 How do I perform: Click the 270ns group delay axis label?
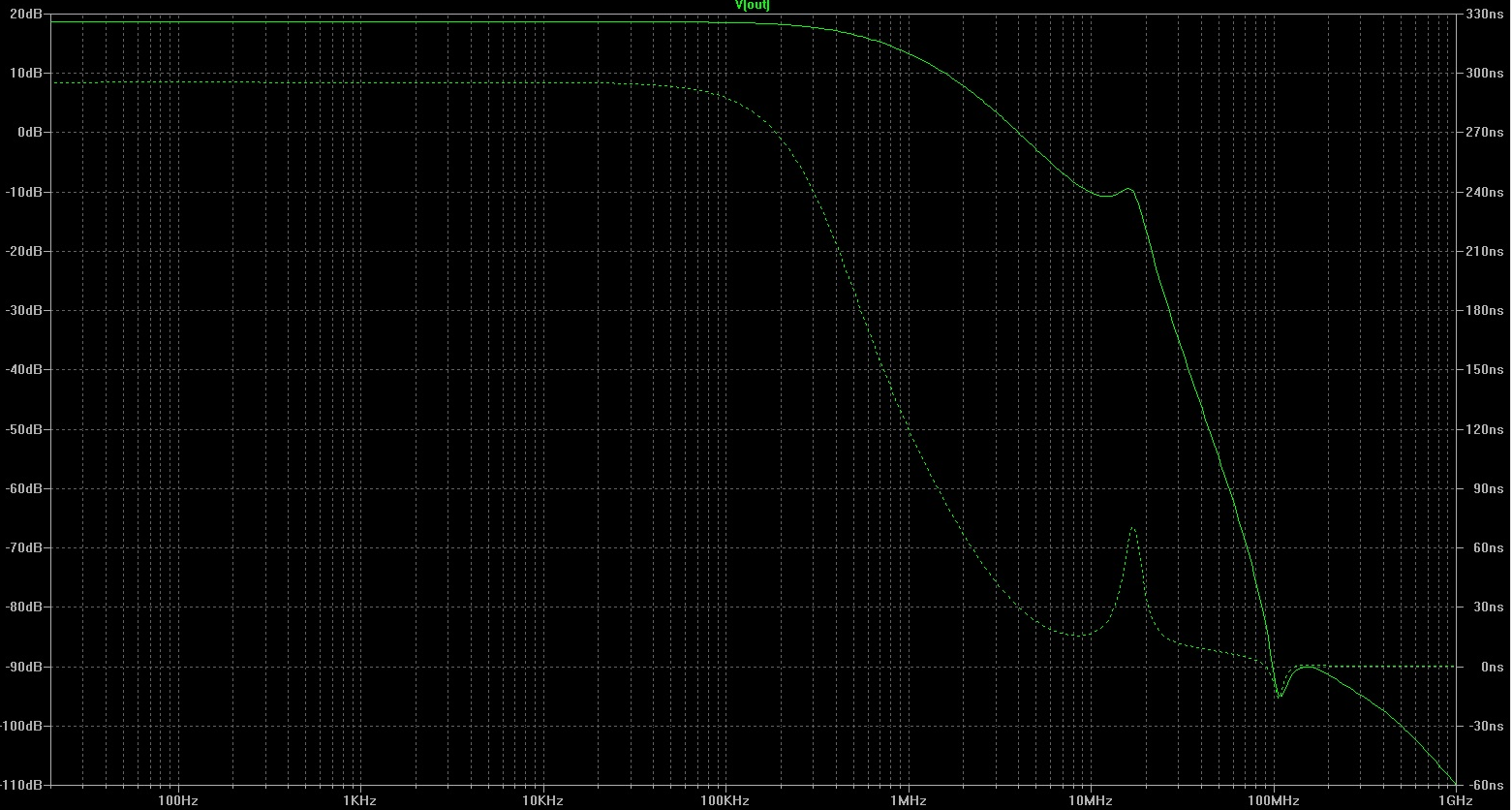(1485, 133)
